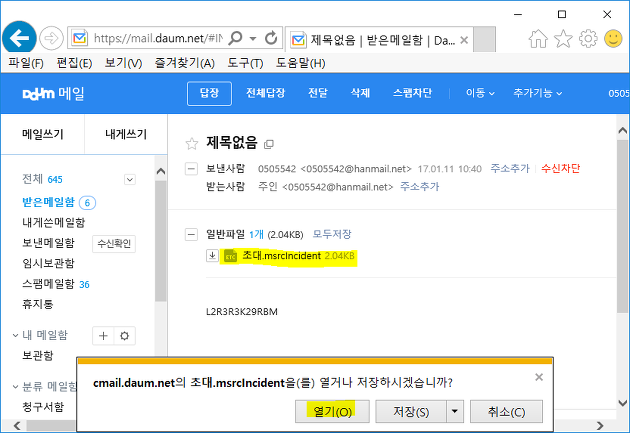Click the Daum 메일 logo
Image resolution: width=630 pixels, height=433 pixels.
pos(53,94)
